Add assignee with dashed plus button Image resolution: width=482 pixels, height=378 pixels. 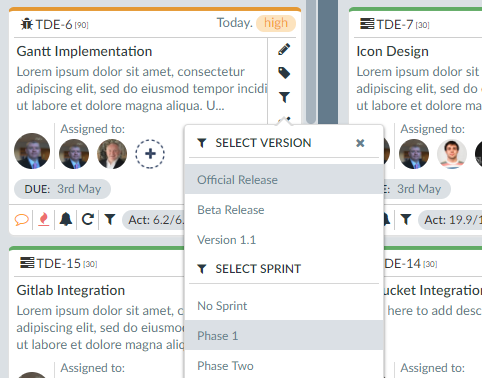(150, 154)
